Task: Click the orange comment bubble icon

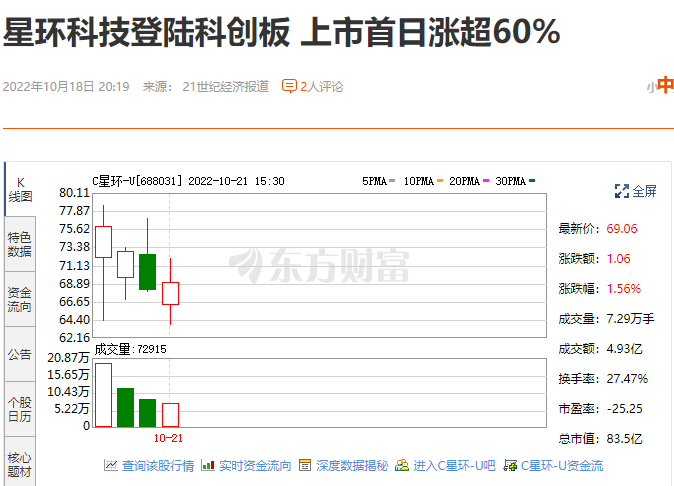Action: point(289,86)
